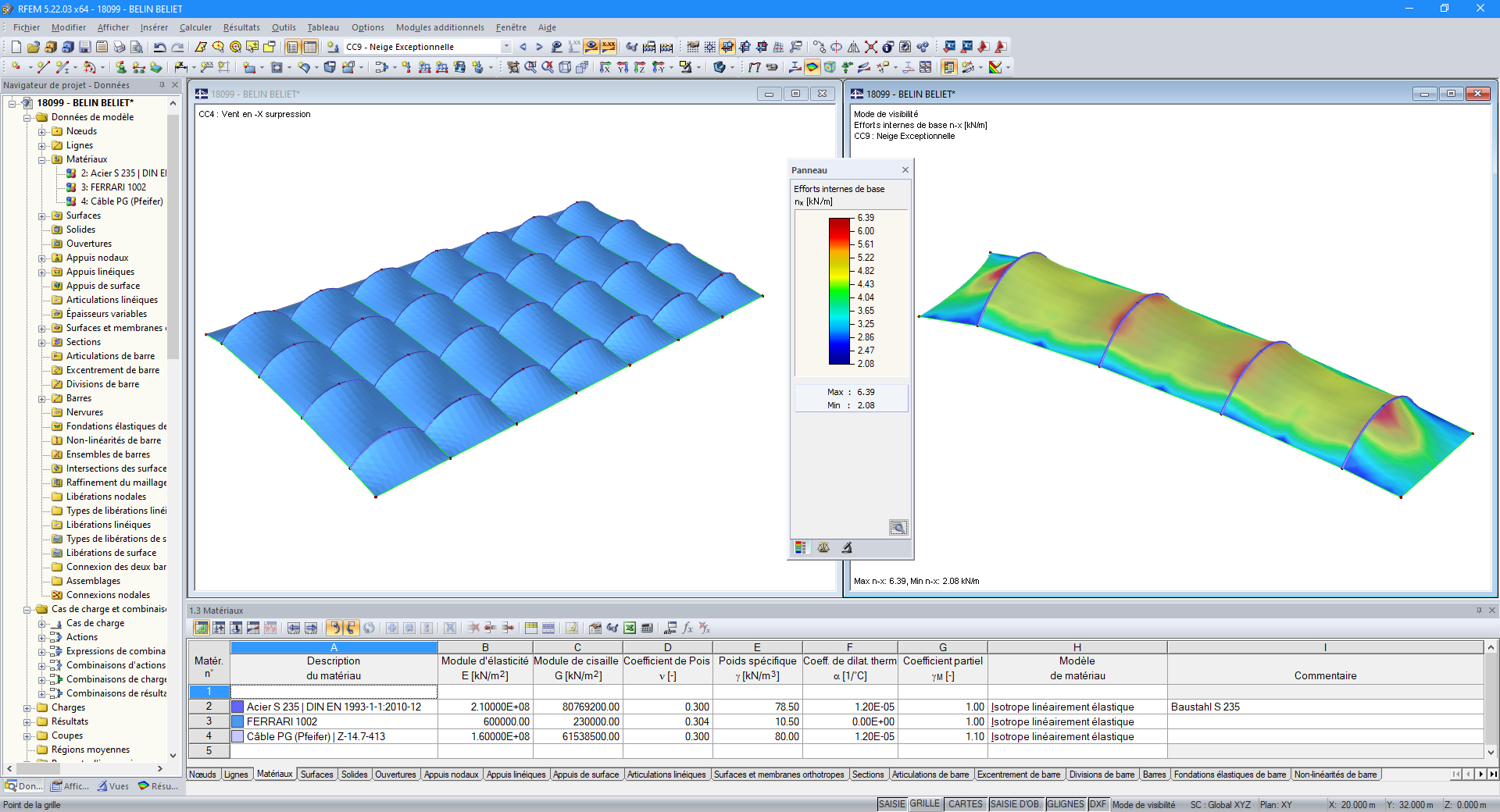The height and width of the screenshot is (812, 1500).
Task: Click the Undo icon in the main toolbar
Action: (x=160, y=47)
